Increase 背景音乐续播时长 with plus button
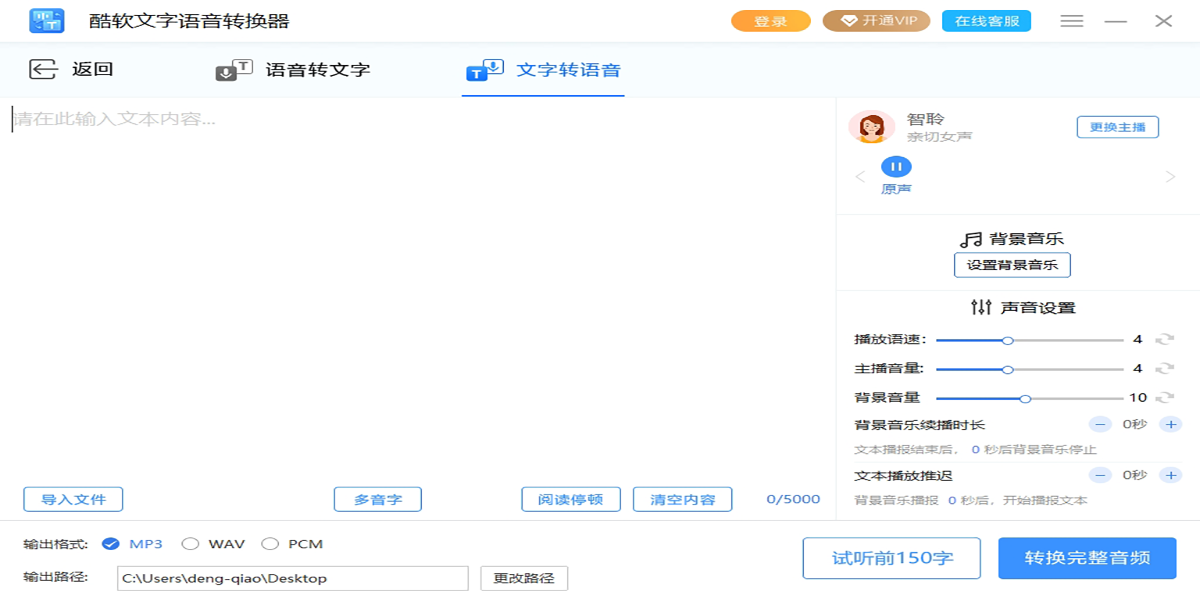 coord(1170,424)
